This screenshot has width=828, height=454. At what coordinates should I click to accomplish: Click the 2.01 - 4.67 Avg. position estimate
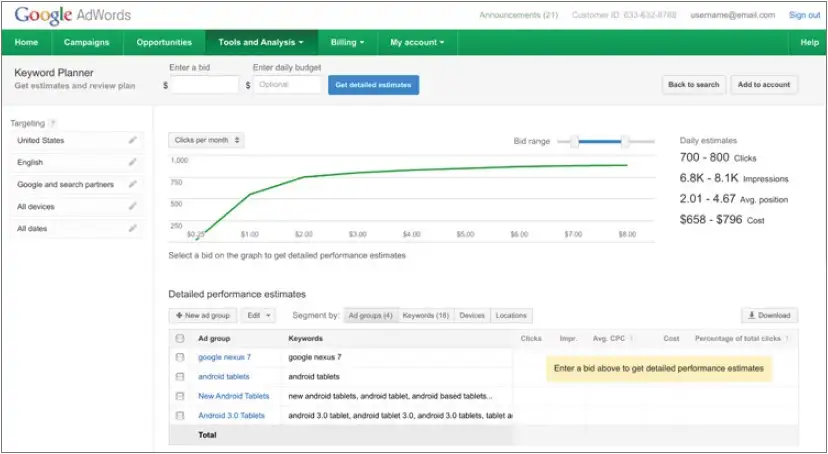(734, 199)
